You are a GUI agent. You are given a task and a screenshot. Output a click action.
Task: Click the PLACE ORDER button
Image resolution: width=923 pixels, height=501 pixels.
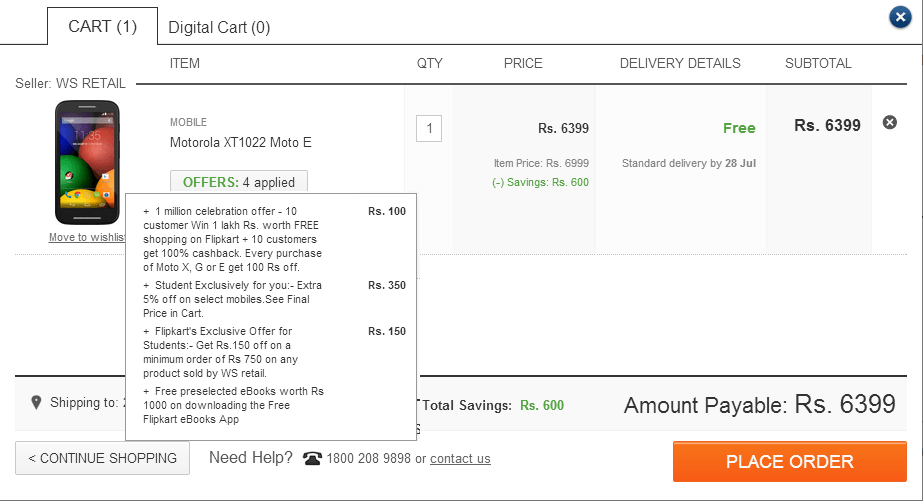coord(789,462)
